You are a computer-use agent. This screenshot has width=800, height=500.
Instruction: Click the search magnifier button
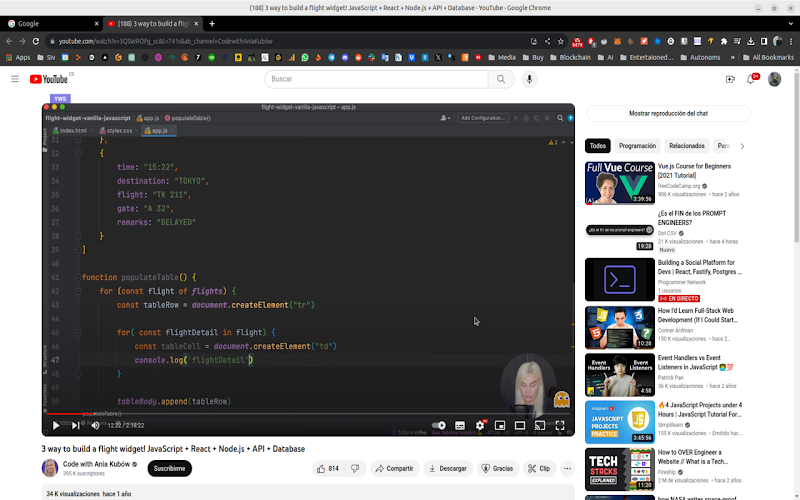click(501, 79)
